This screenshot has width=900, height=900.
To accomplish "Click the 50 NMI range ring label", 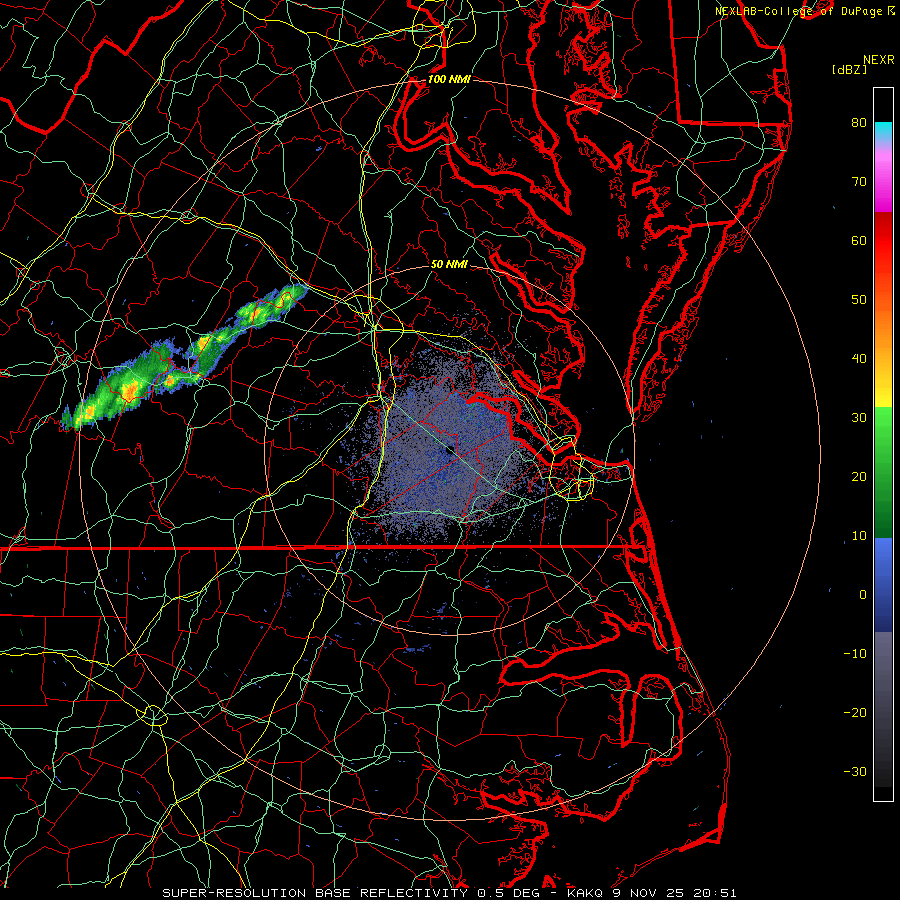I will [x=449, y=264].
